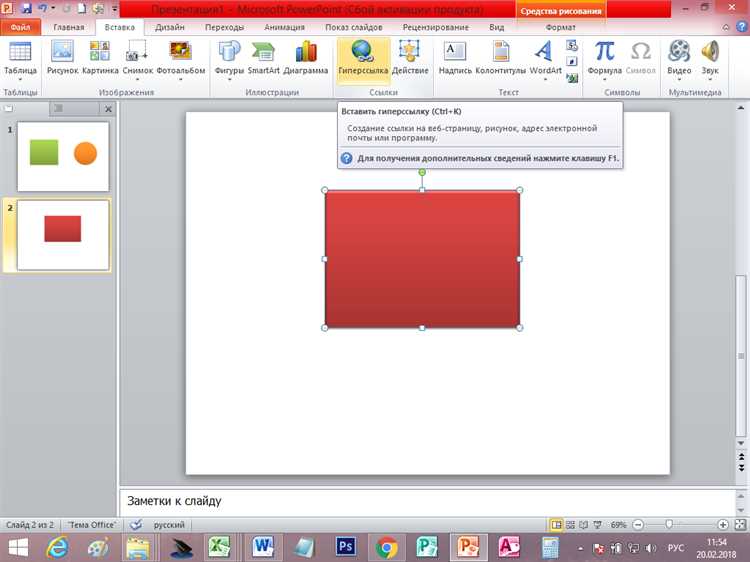Open the Формат drawing tools tab
The height and width of the screenshot is (562, 750).
click(561, 27)
